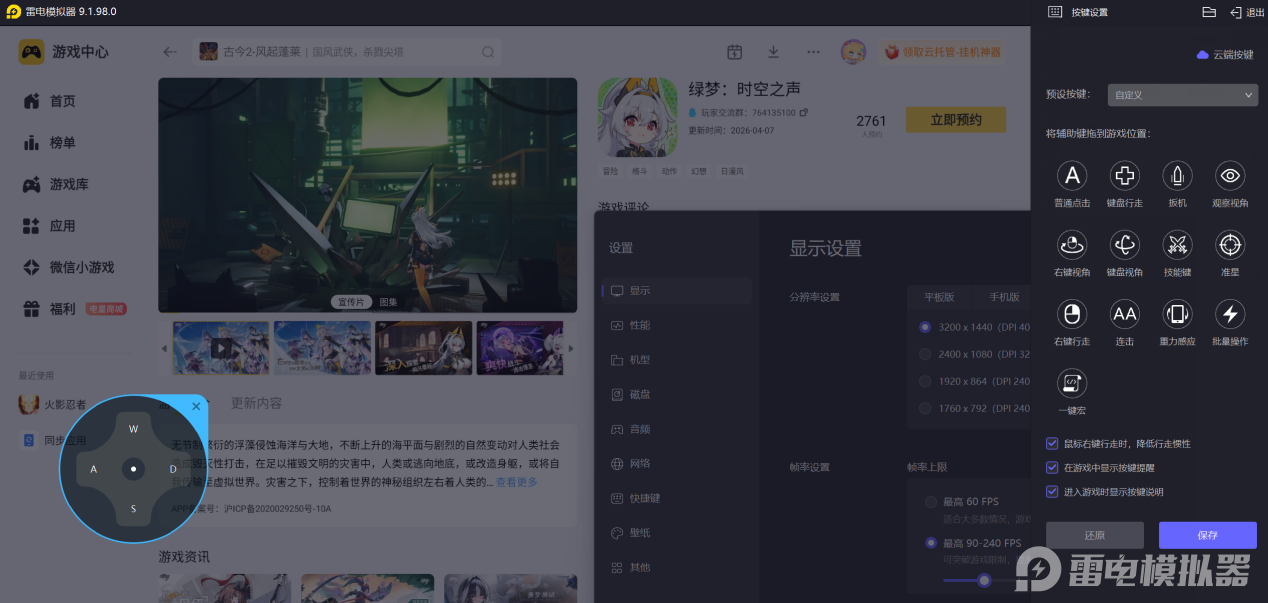Open the calendar reservation icon in 游戏中心 toolbar
Screen dimensions: 1268x603
[735, 52]
